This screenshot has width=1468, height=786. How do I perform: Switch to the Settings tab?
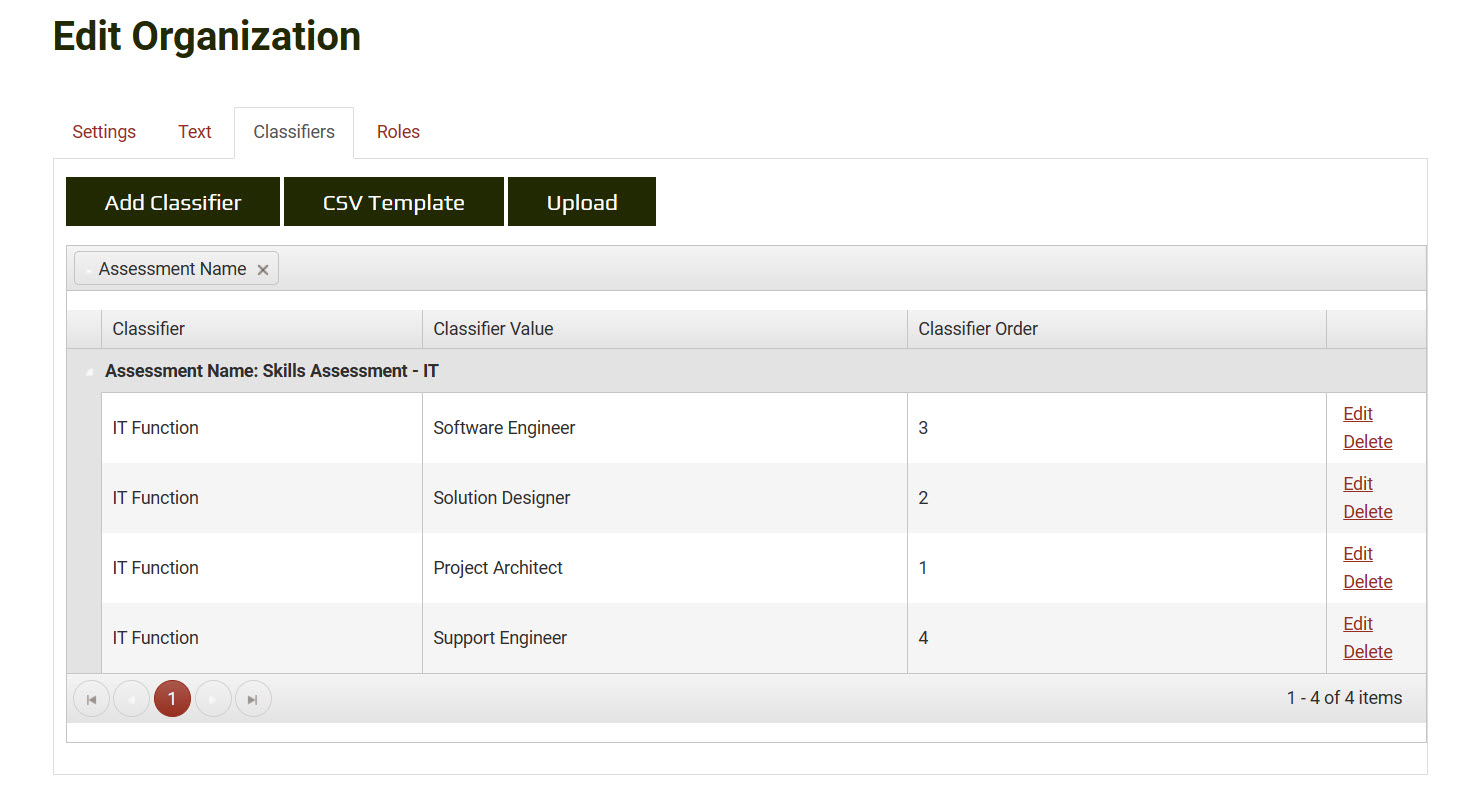(x=104, y=132)
